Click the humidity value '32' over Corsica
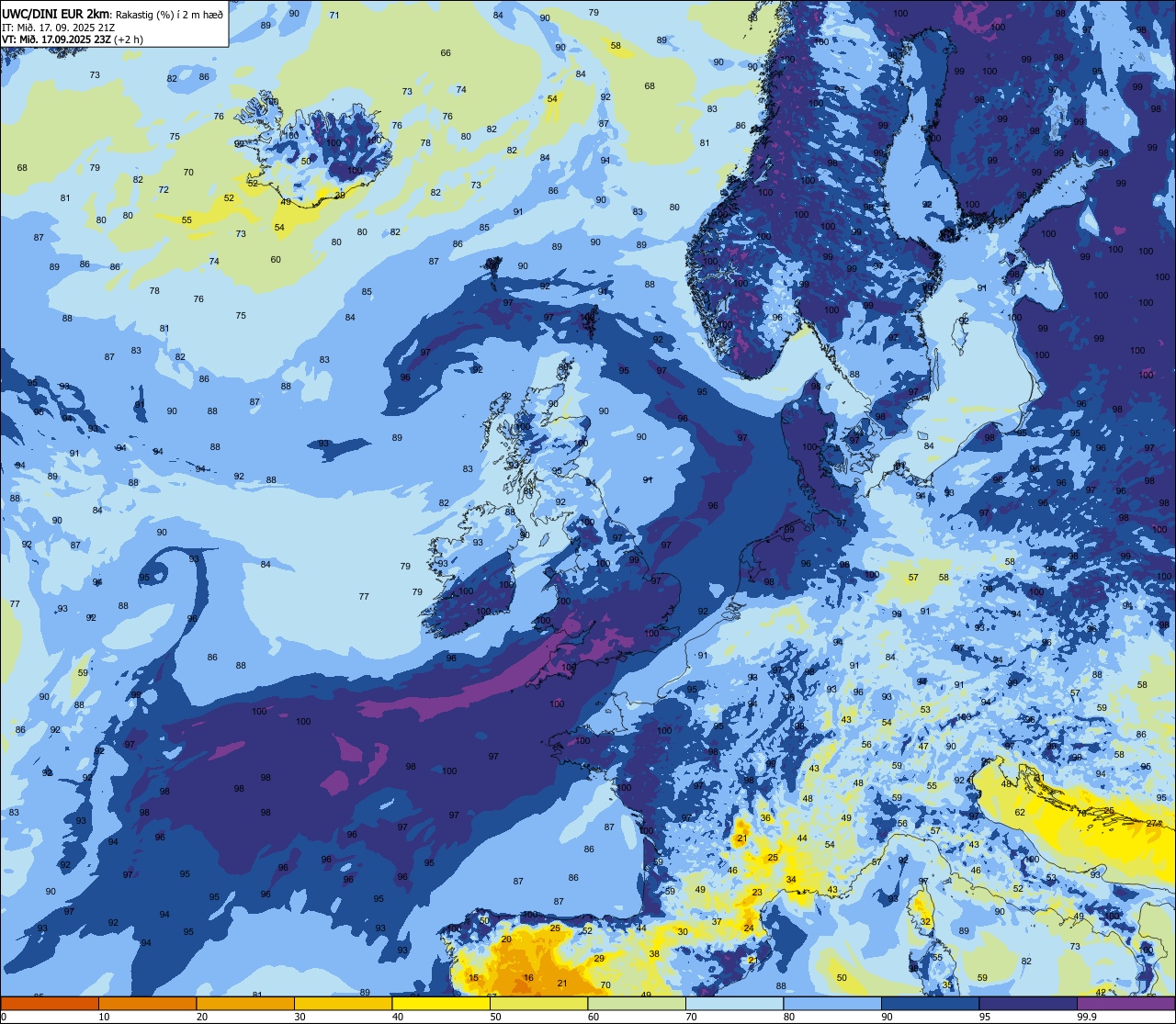1176x1024 pixels. coord(926,922)
